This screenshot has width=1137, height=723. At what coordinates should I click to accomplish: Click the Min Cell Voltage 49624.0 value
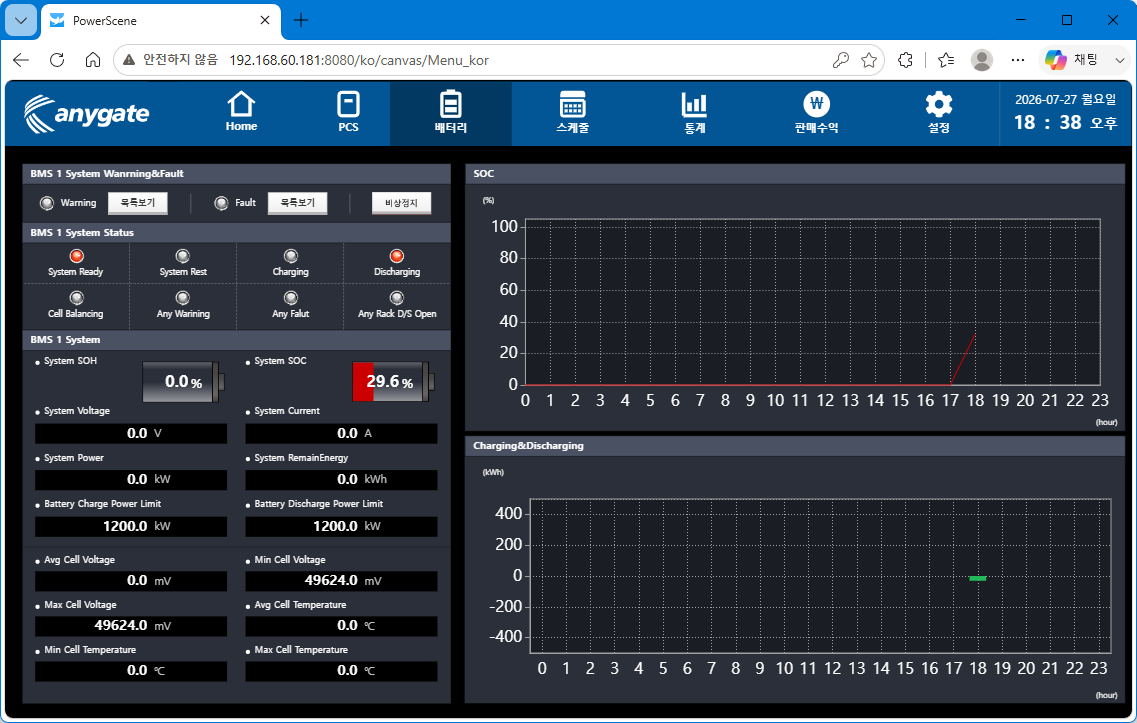(x=341, y=581)
